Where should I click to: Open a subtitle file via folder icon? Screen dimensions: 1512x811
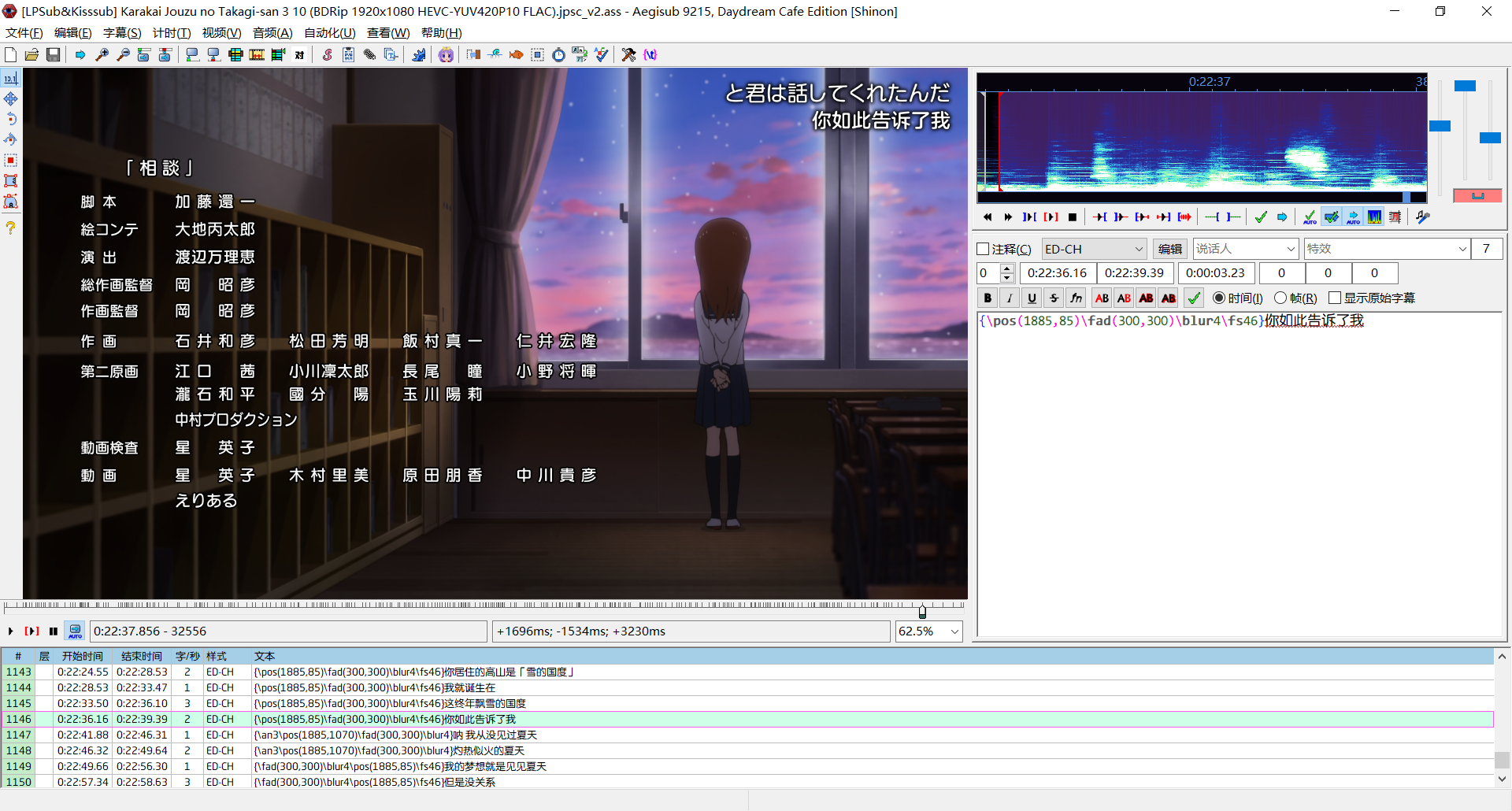[31, 54]
